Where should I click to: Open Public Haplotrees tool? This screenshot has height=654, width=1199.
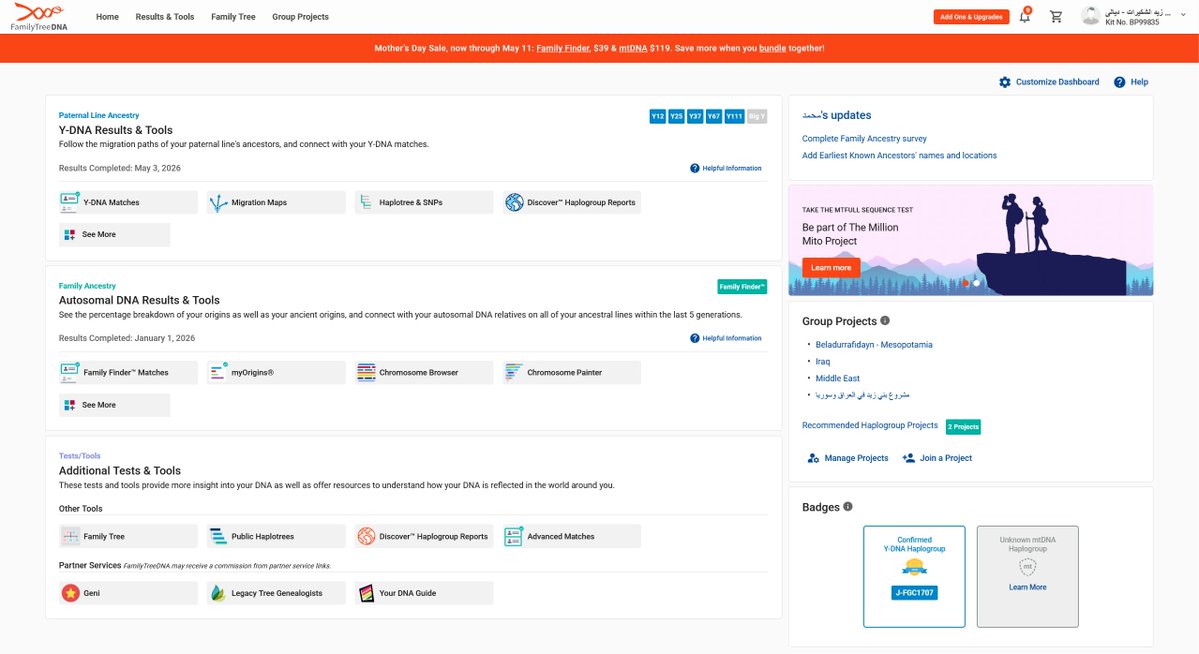click(276, 536)
